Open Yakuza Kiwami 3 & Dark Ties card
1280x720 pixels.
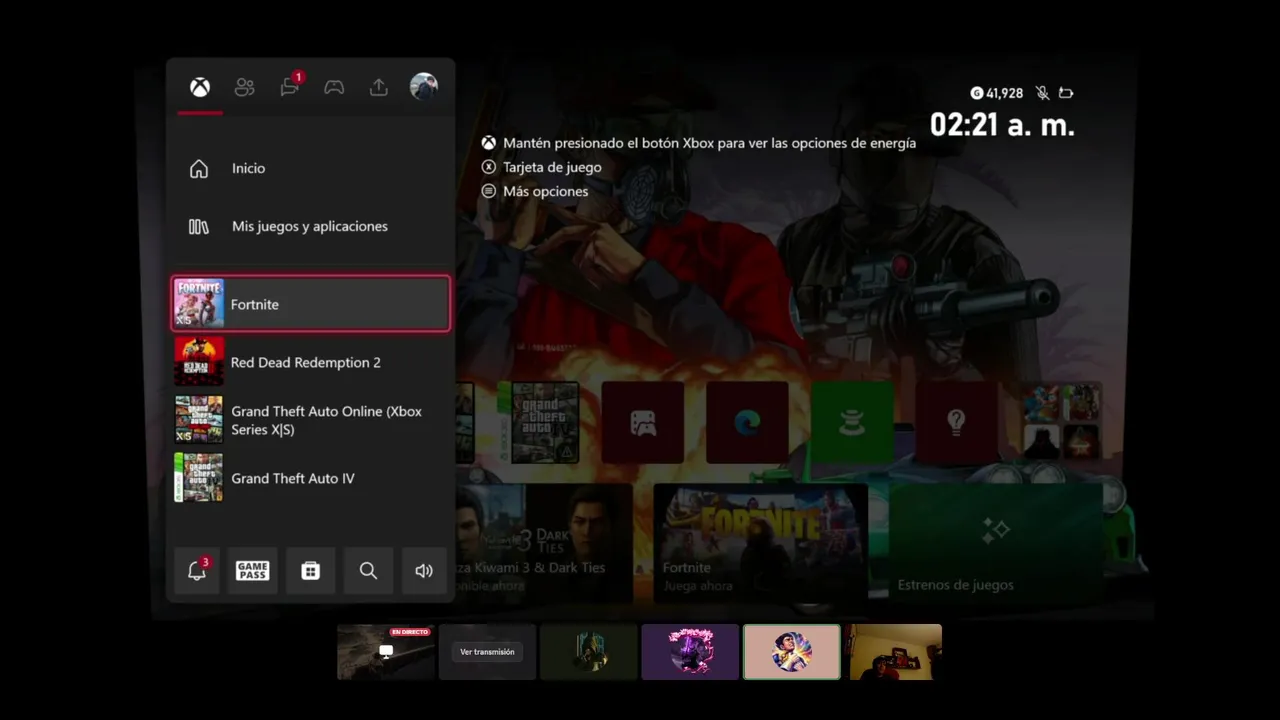[x=544, y=543]
